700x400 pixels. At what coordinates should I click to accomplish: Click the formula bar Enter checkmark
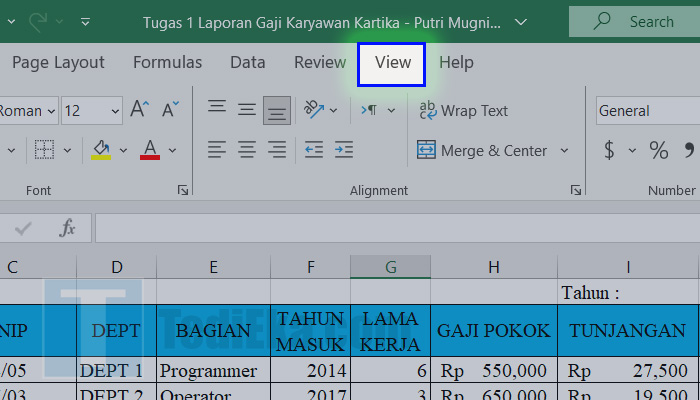23,229
